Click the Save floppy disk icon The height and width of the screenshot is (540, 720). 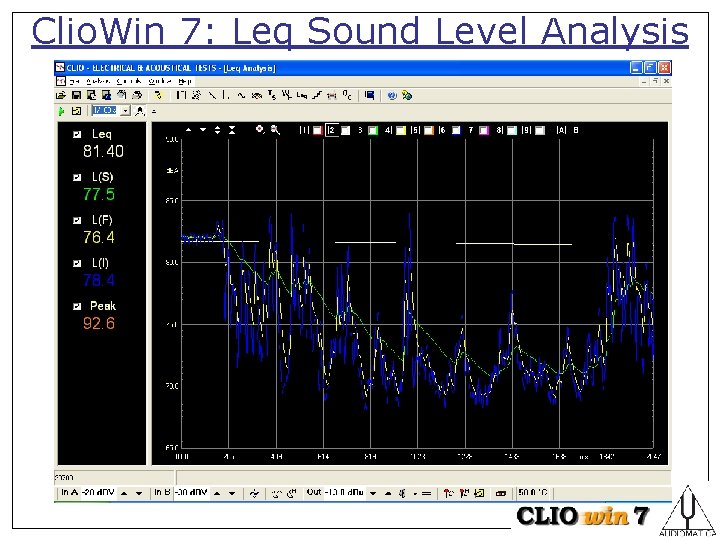tap(76, 96)
